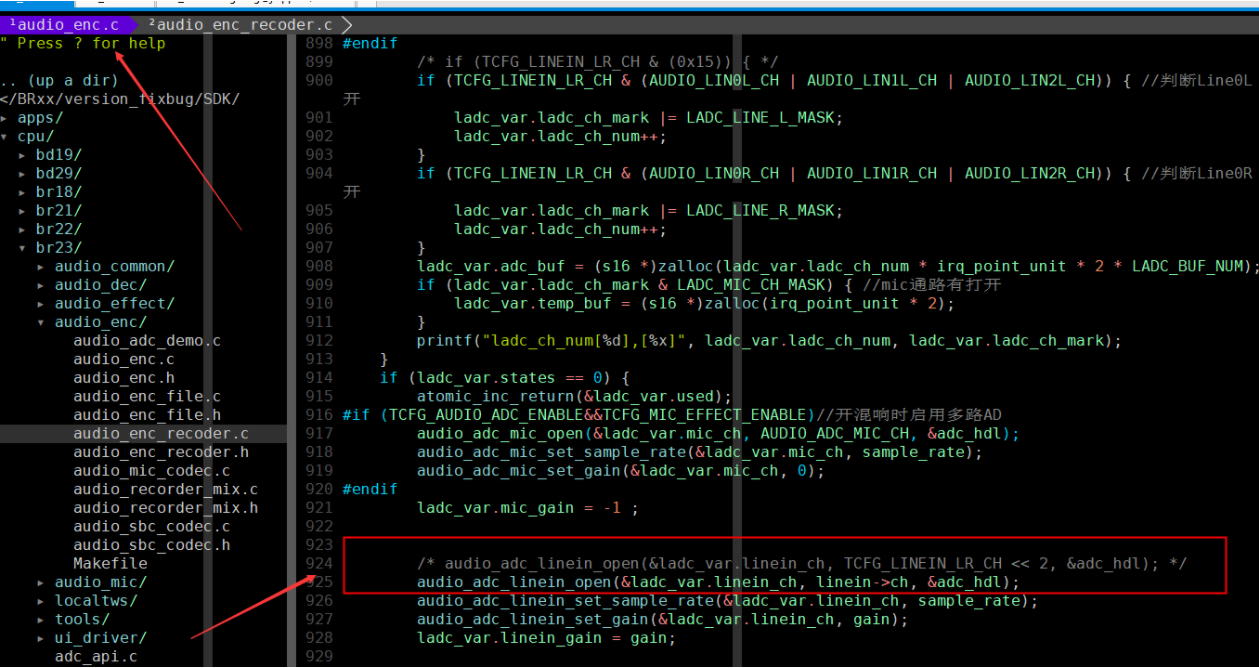The height and width of the screenshot is (668, 1259).
Task: Click the audio_adc_linein_set_sample_rate line
Action: click(x=727, y=601)
